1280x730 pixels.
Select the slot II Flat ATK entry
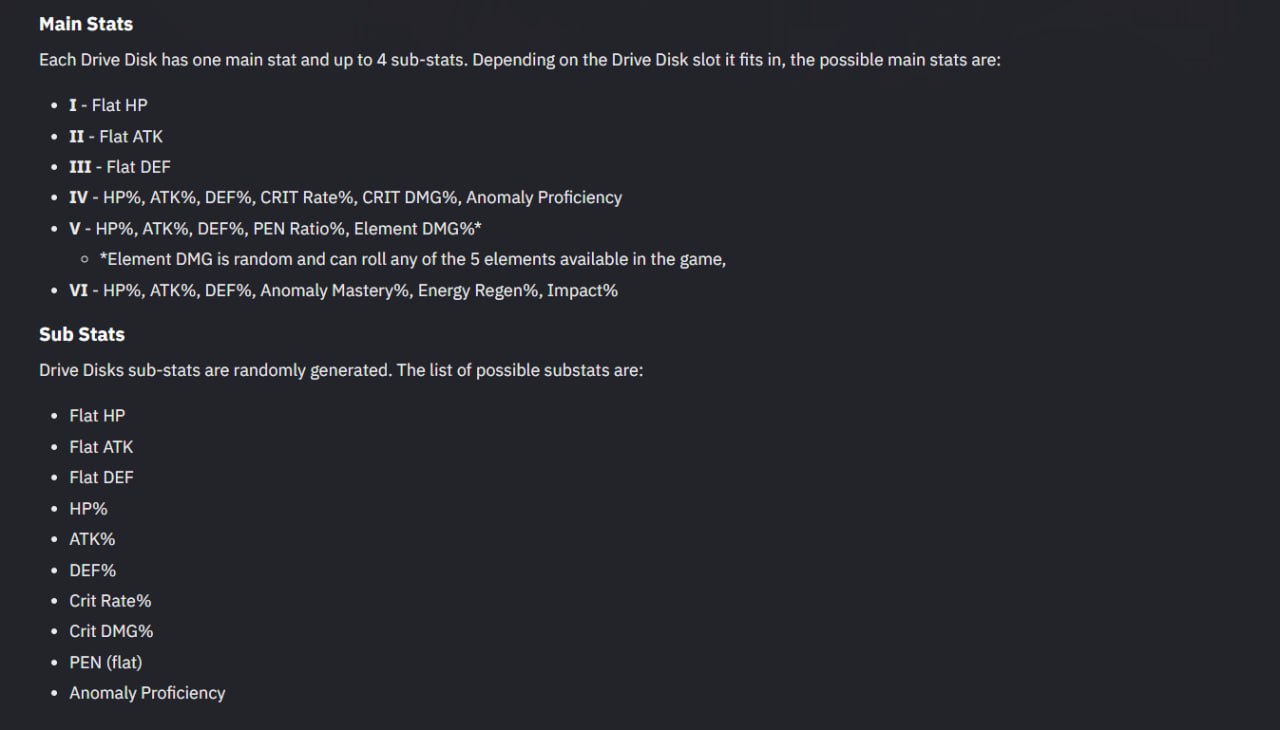[x=116, y=136]
